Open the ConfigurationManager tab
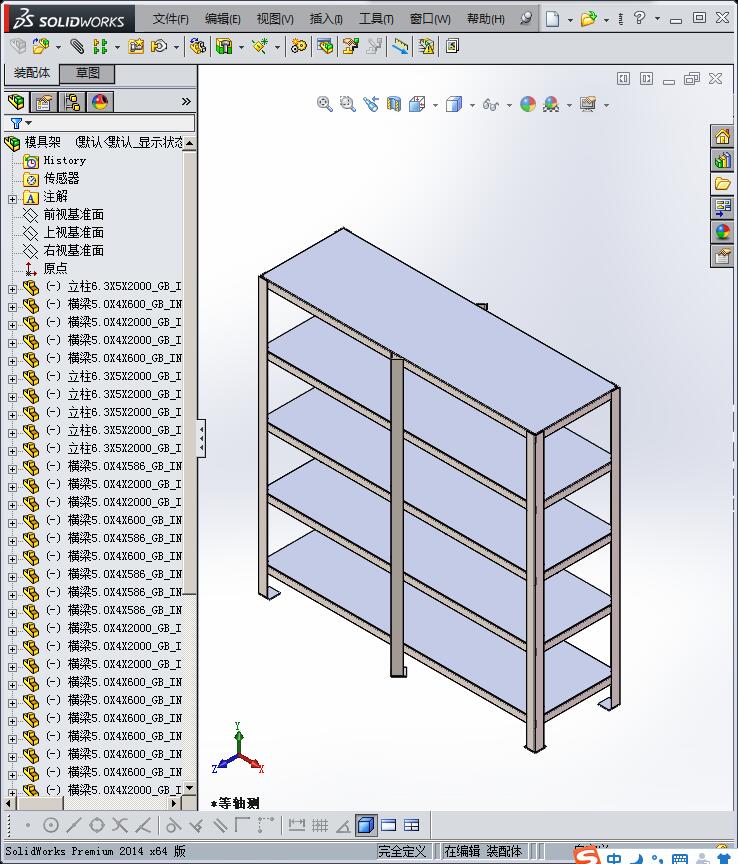The height and width of the screenshot is (864, 738). coord(72,102)
